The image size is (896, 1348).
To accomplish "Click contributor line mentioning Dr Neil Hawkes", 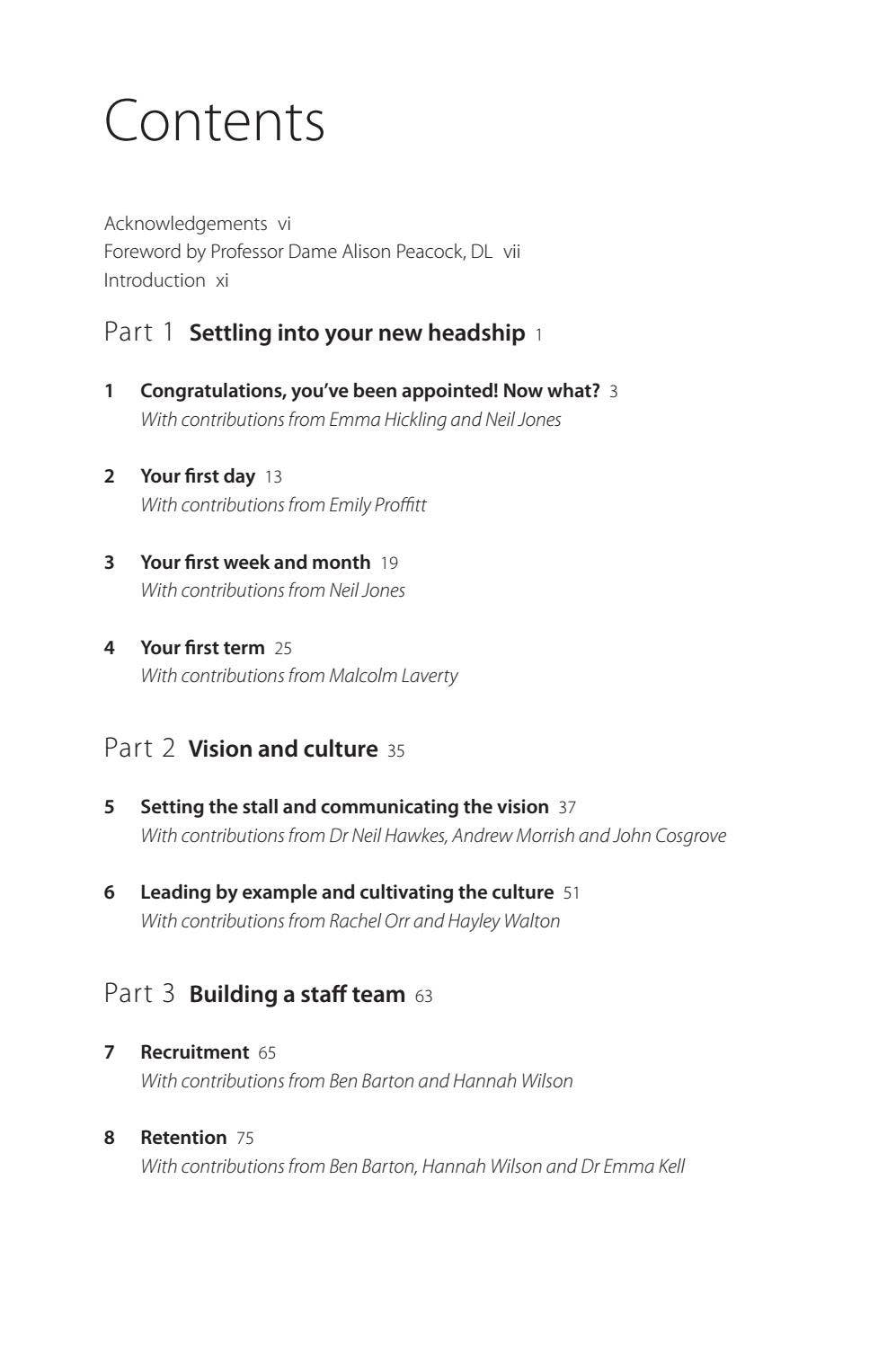I will [x=432, y=836].
